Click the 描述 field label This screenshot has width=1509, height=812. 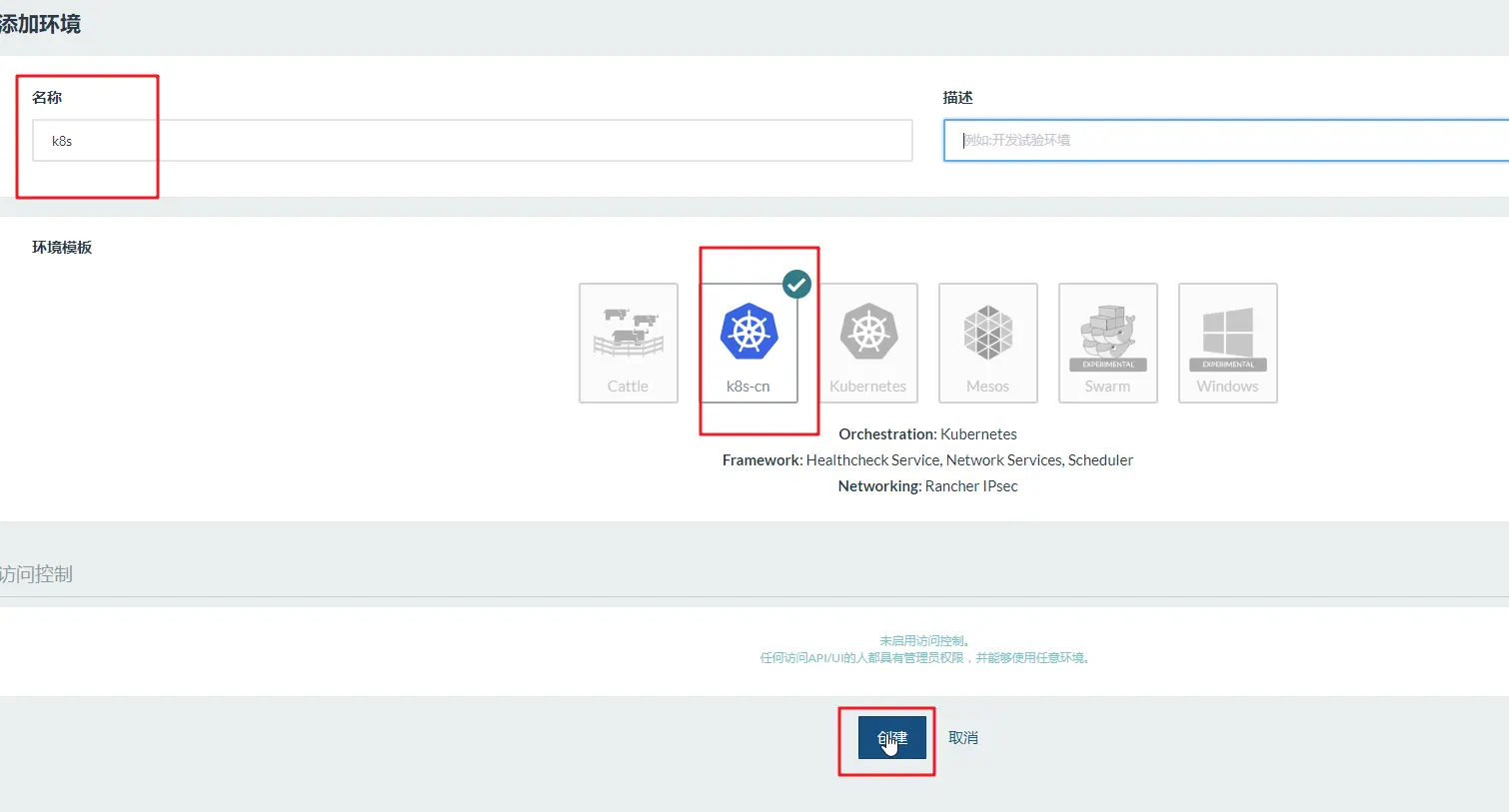[957, 98]
